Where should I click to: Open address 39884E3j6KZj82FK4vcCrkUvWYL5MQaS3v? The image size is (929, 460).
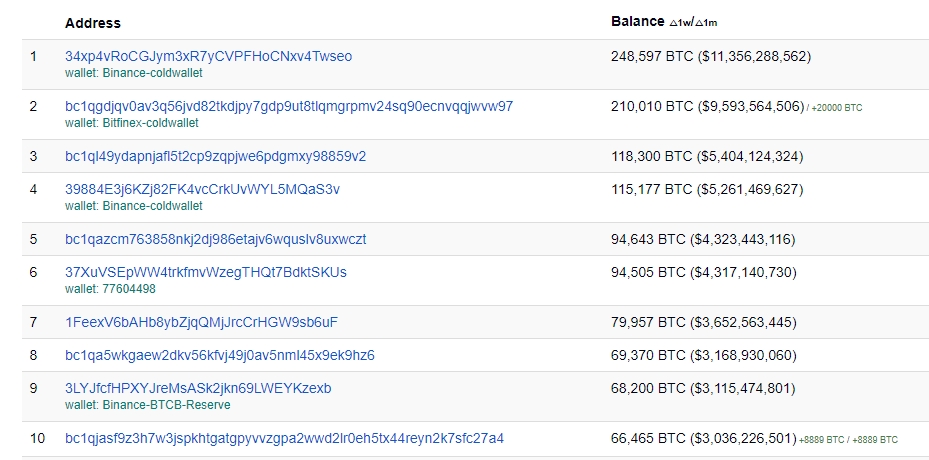(x=202, y=189)
